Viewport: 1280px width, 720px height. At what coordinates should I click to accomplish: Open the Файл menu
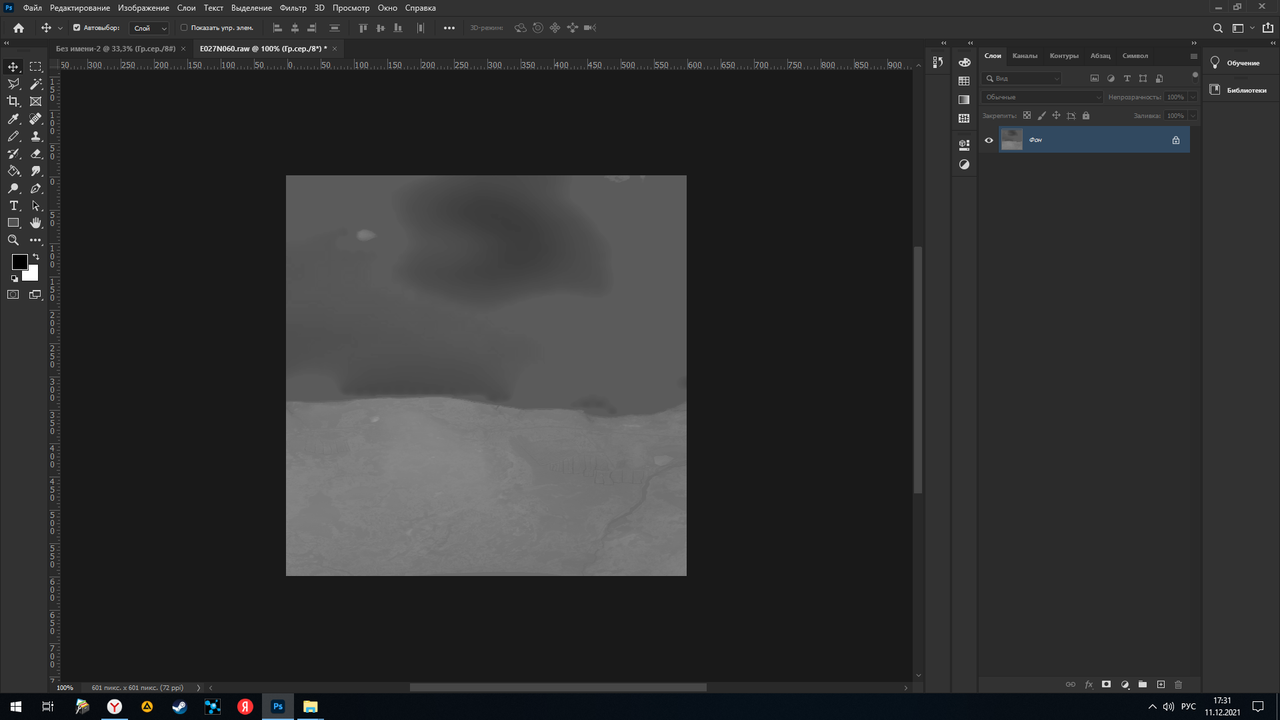pos(32,8)
